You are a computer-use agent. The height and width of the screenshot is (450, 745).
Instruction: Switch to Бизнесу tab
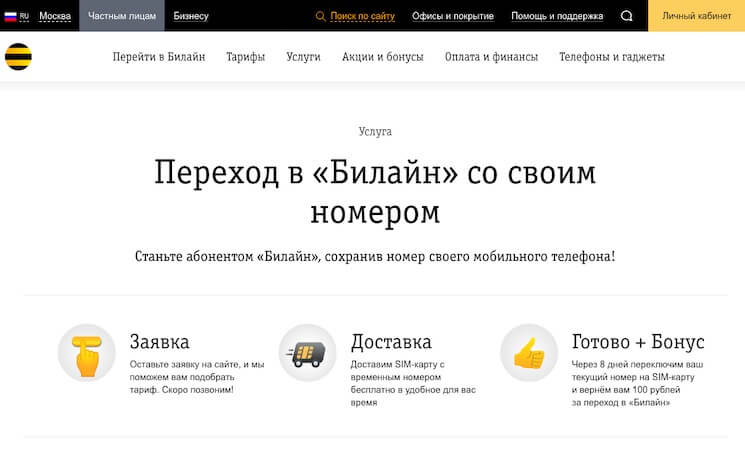point(191,16)
